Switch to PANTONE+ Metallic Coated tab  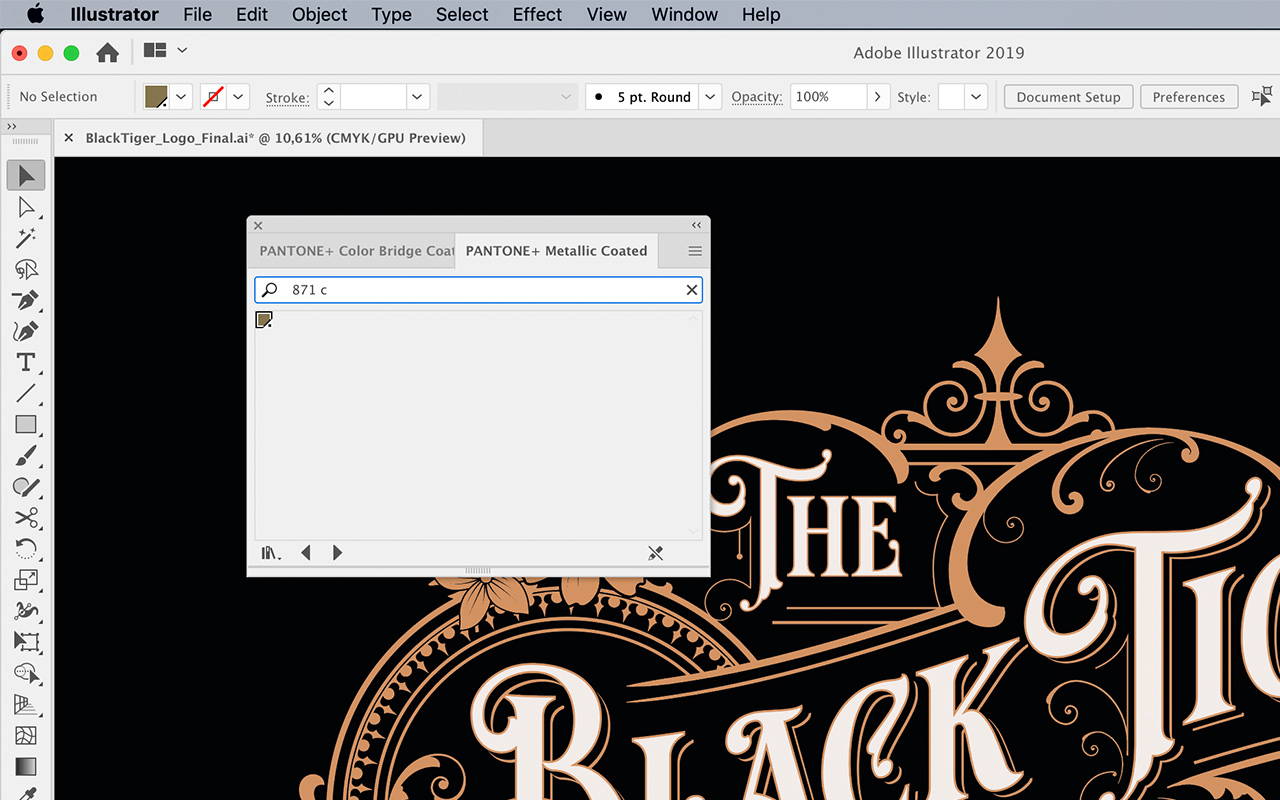pyautogui.click(x=556, y=251)
